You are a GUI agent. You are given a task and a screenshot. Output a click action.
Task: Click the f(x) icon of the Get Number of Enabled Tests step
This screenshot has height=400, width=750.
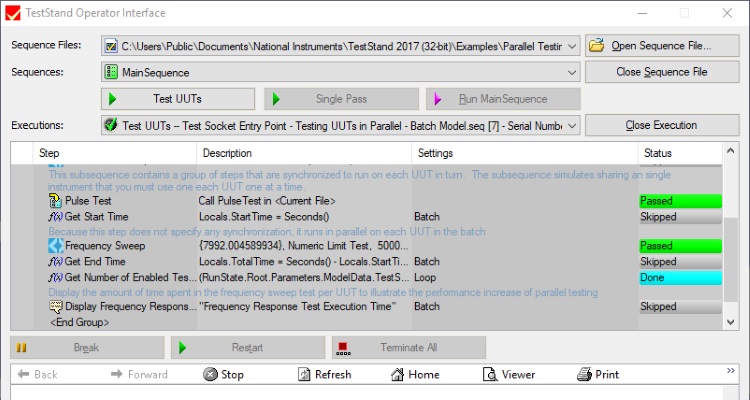click(55, 278)
